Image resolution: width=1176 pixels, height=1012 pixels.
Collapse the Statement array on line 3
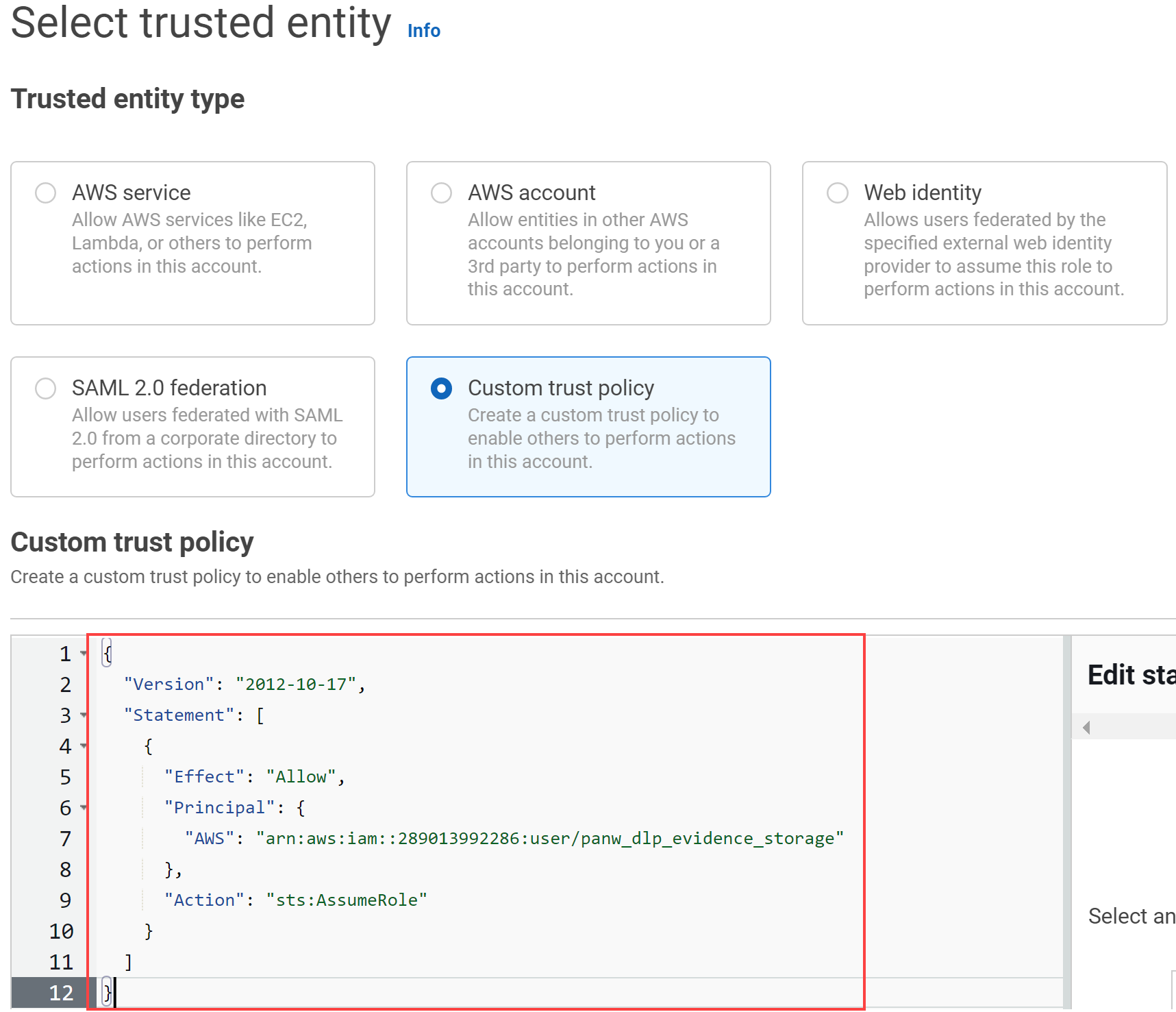82,715
